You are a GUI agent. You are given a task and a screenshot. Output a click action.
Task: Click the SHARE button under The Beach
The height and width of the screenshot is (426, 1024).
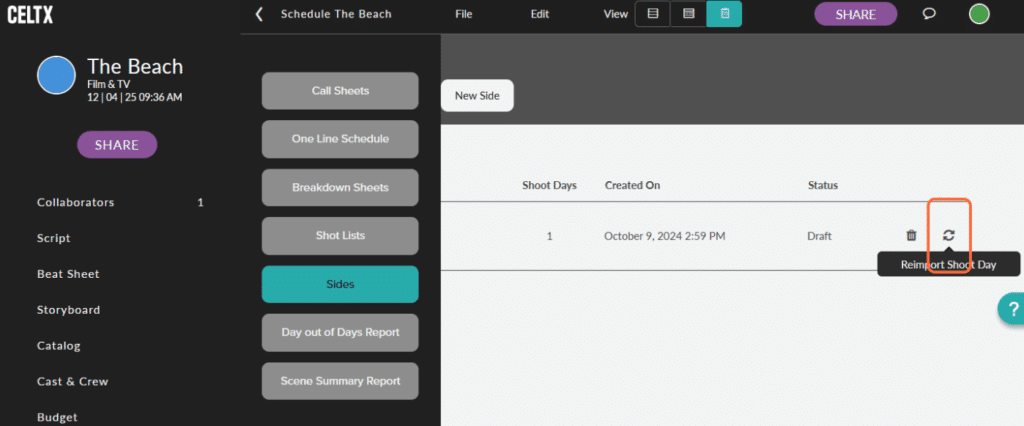point(117,144)
